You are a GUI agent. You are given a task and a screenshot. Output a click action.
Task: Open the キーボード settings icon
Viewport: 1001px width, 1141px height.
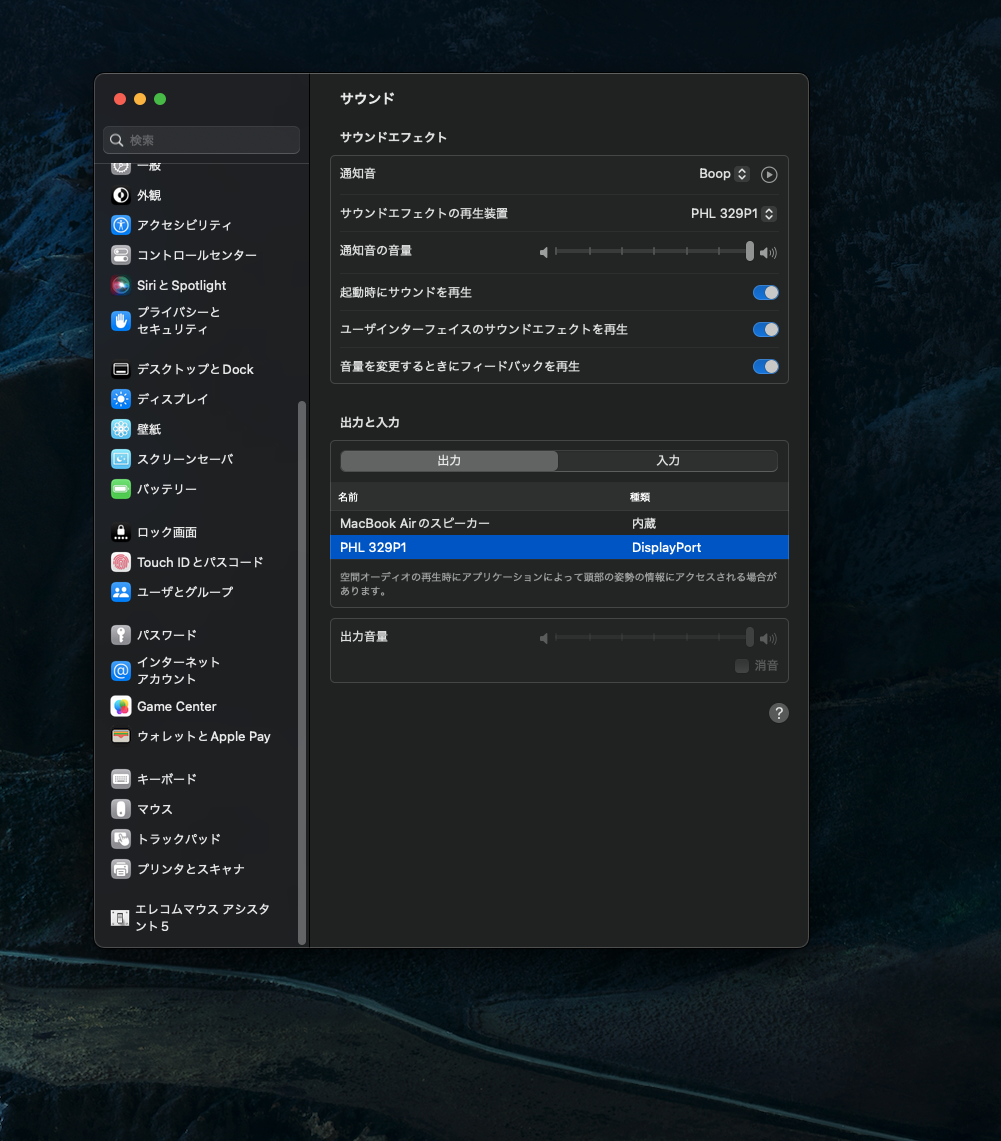[x=121, y=779]
